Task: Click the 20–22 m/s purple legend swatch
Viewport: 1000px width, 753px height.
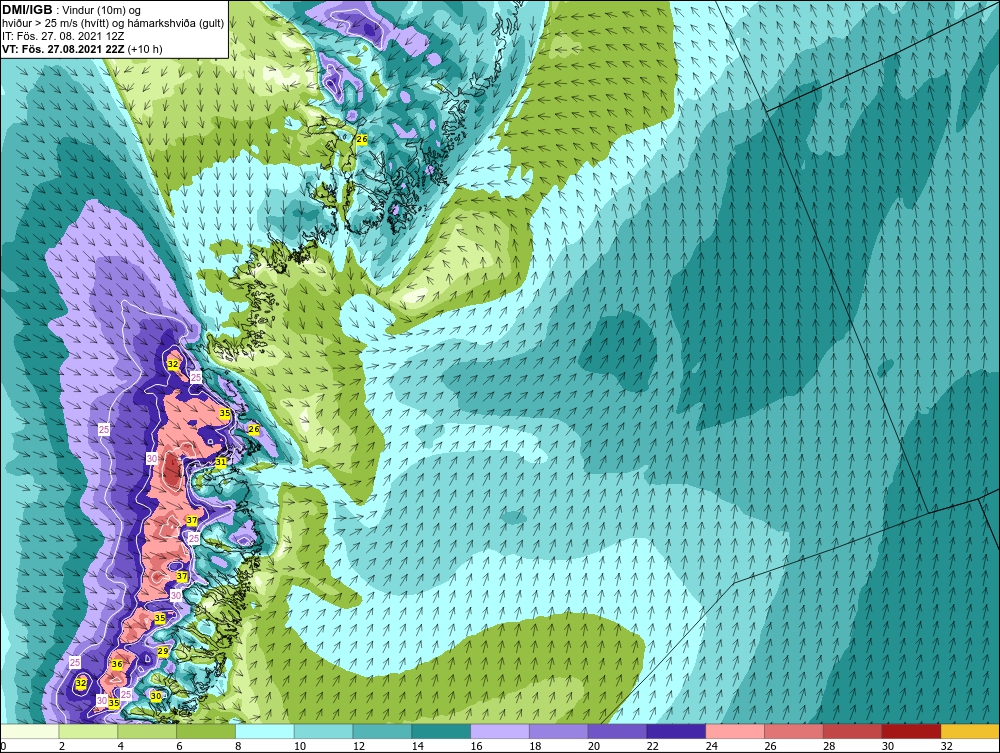Action: tap(617, 731)
